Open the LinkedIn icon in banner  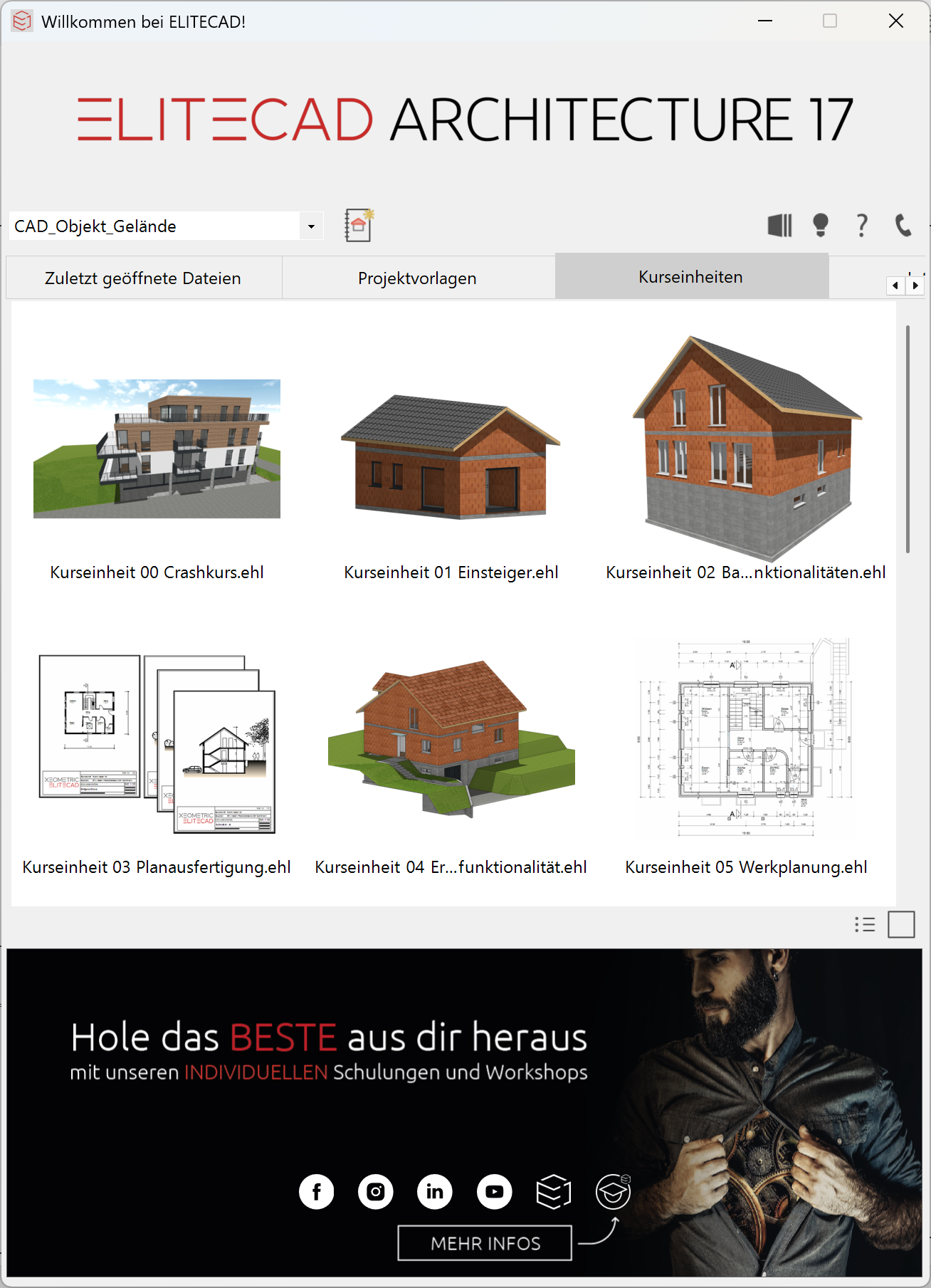[x=435, y=1191]
